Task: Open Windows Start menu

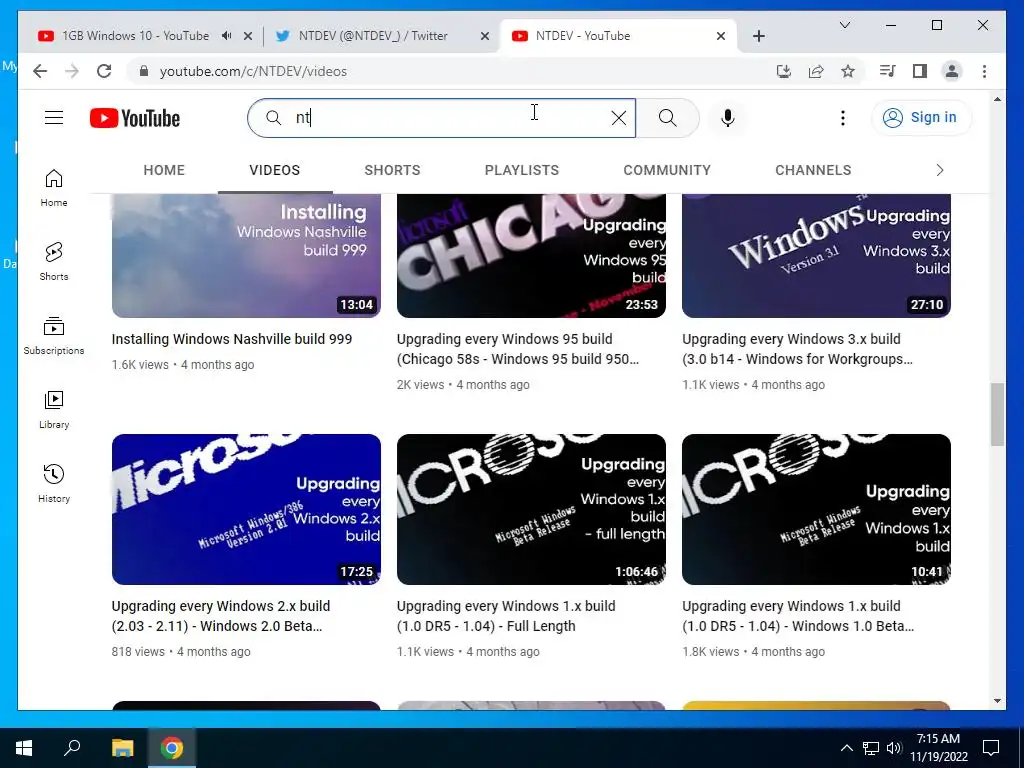Action: (24, 748)
